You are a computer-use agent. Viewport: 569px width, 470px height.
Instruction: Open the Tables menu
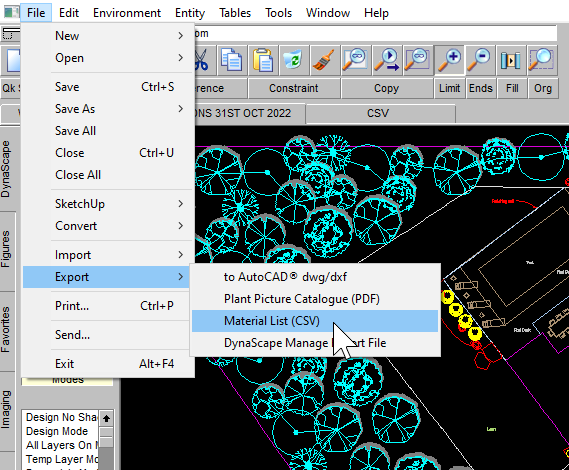point(235,13)
